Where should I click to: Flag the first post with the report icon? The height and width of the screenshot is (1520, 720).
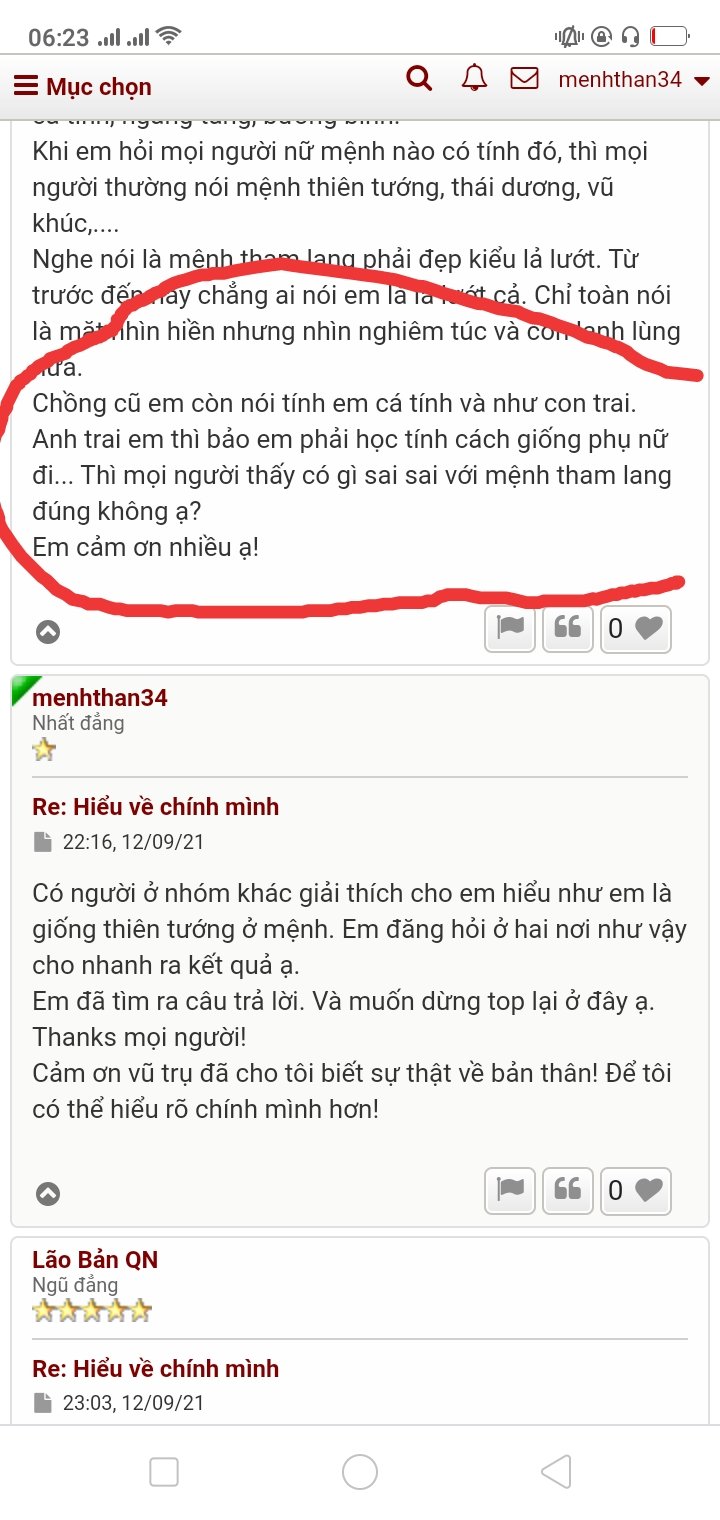[x=510, y=628]
